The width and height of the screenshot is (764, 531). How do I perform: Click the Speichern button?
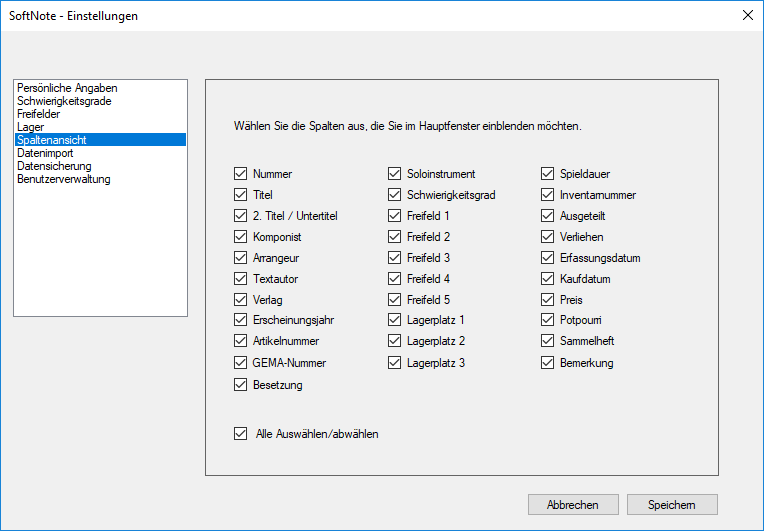(673, 505)
